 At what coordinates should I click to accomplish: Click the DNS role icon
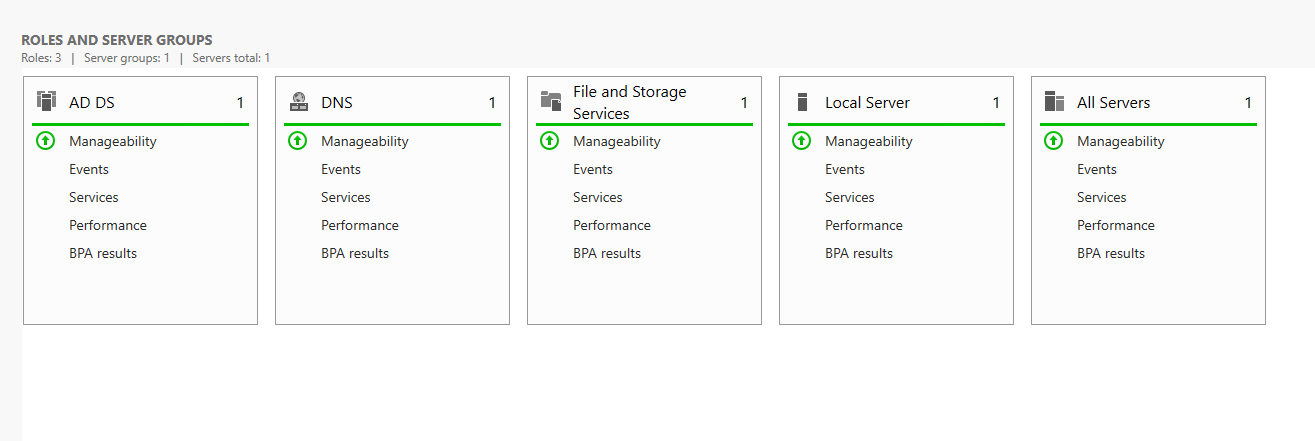[x=299, y=101]
